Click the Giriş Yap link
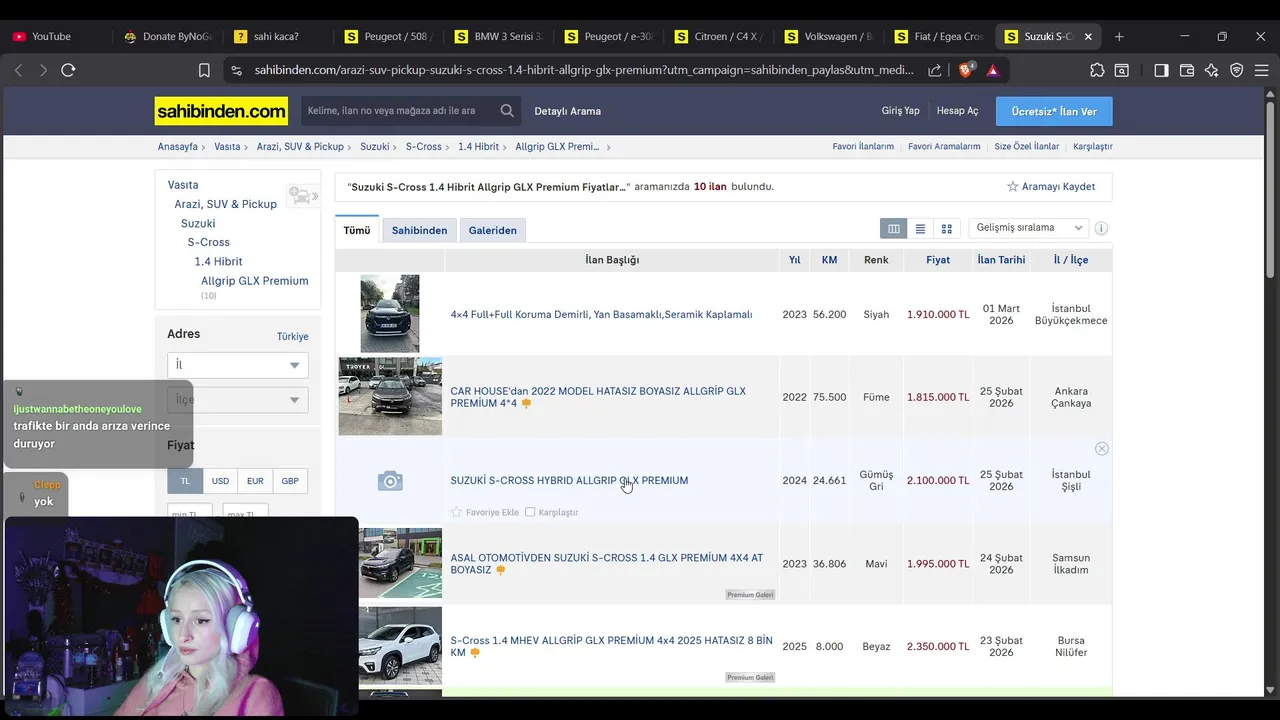Image resolution: width=1280 pixels, height=720 pixels. click(900, 111)
